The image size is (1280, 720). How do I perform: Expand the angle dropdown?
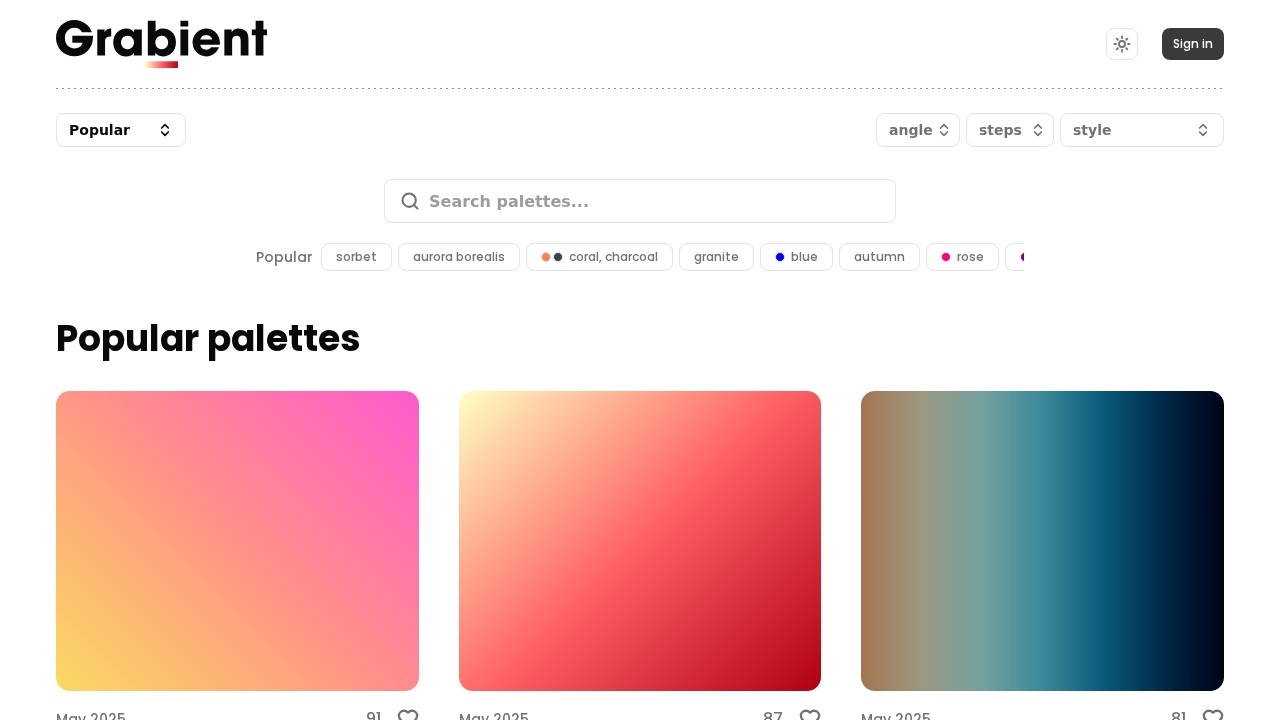918,130
